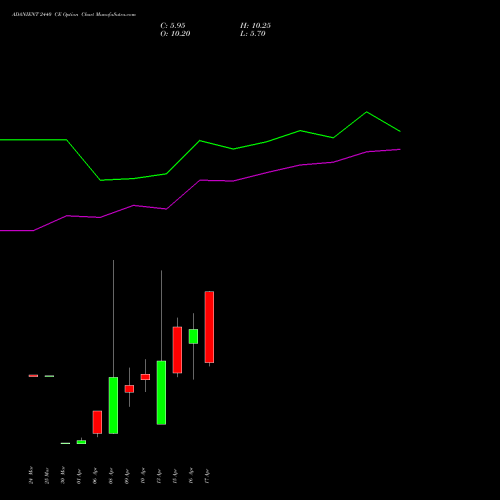Click the small red candlestick above 10 Apr

145,377
